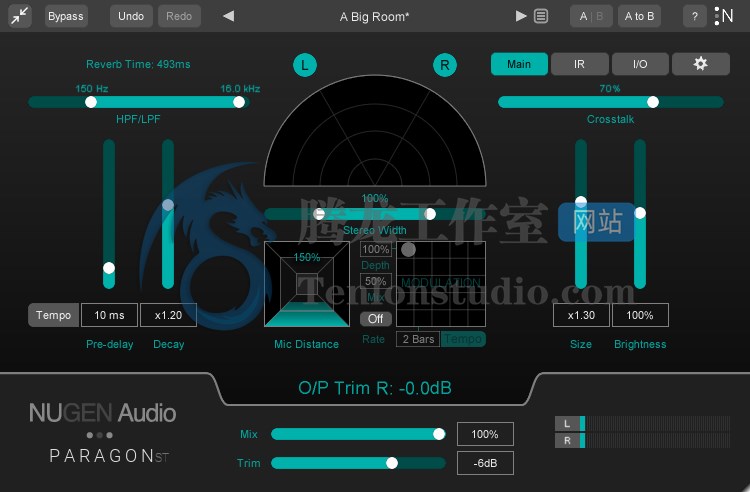This screenshot has width=750, height=492.
Task: Collapse the plugin window with arrows icon
Action: pyautogui.click(x=20, y=16)
